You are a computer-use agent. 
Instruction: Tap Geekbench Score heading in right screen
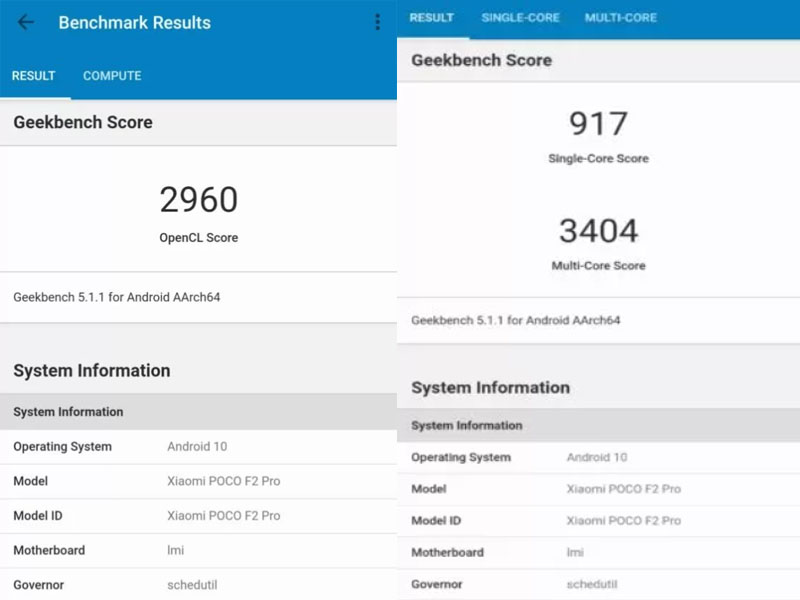[482, 60]
